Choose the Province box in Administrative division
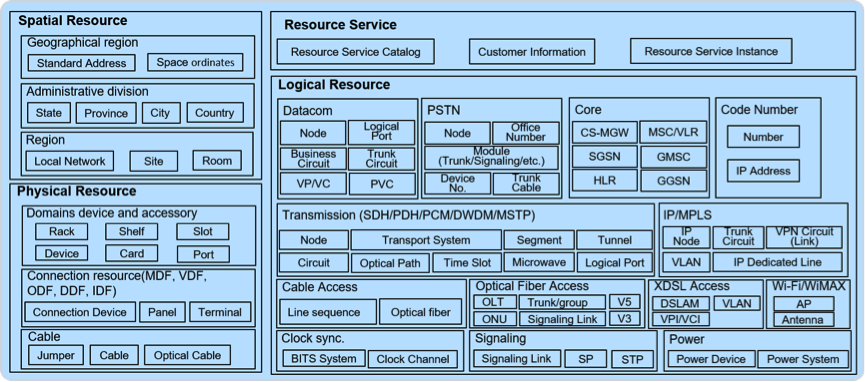The height and width of the screenshot is (382, 865). pos(106,113)
